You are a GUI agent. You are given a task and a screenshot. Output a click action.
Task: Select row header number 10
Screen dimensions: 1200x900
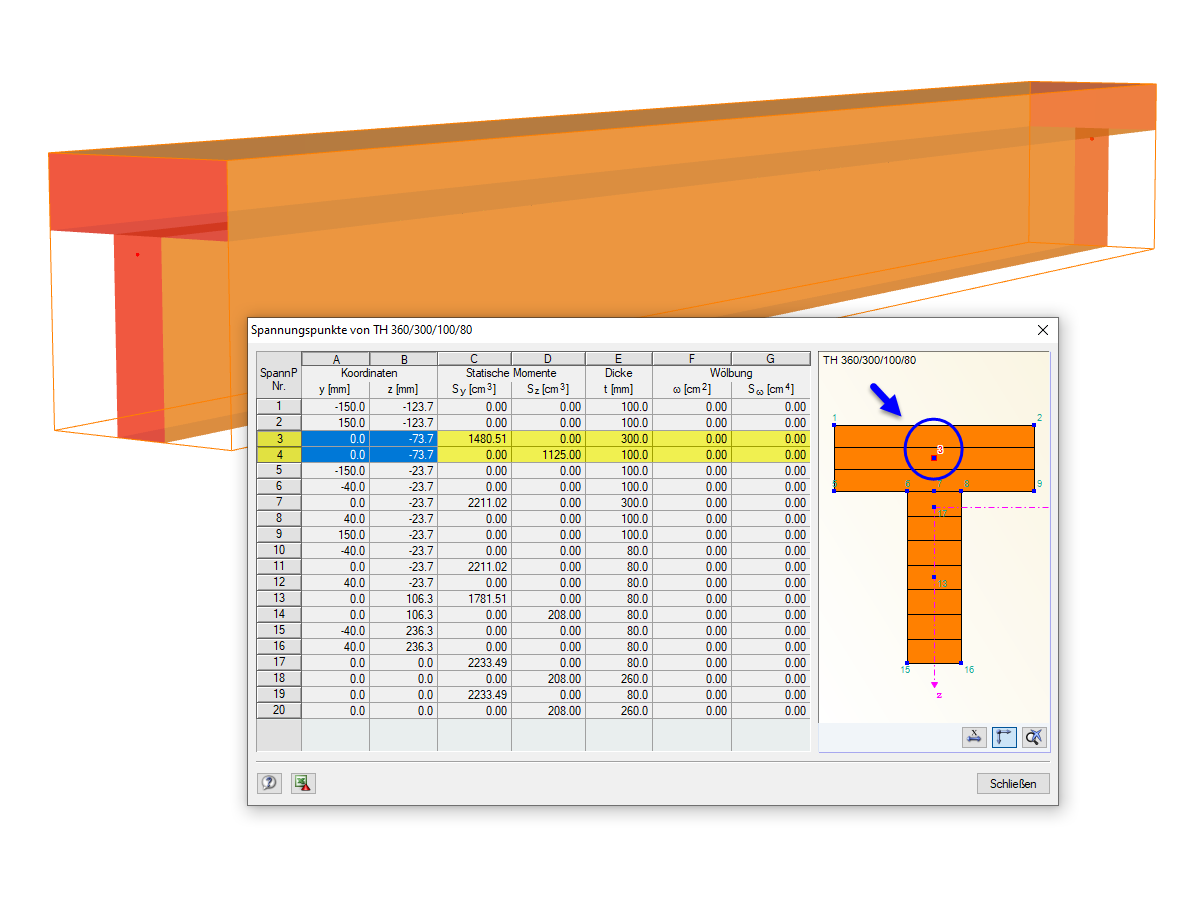click(279, 551)
